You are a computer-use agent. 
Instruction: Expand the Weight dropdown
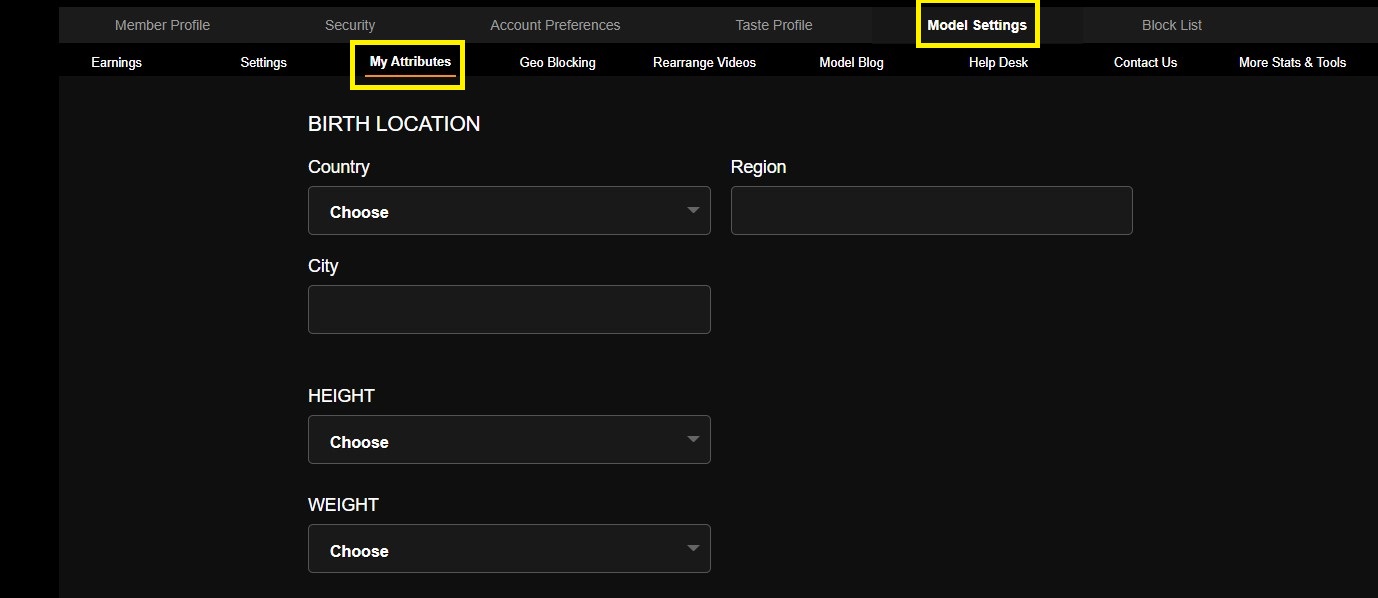(x=509, y=549)
